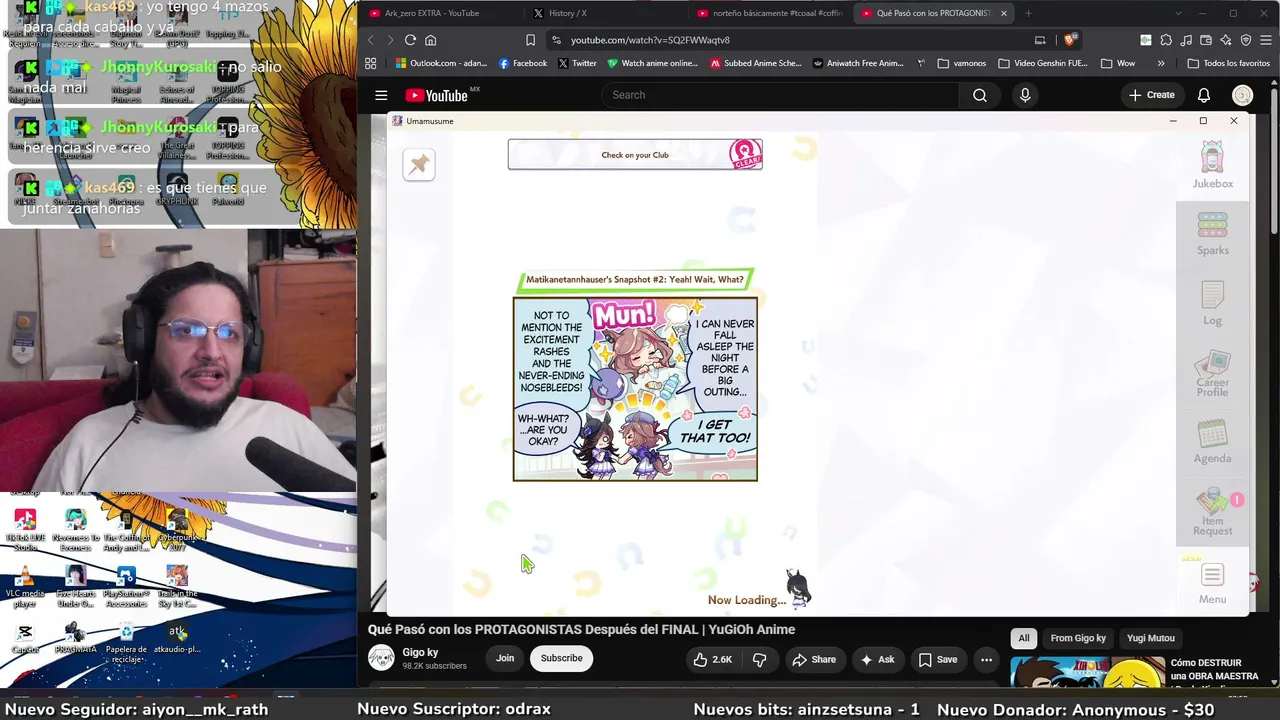Click the YouTube search magnifier button
Viewport: 1280px width, 720px height.
(x=980, y=95)
